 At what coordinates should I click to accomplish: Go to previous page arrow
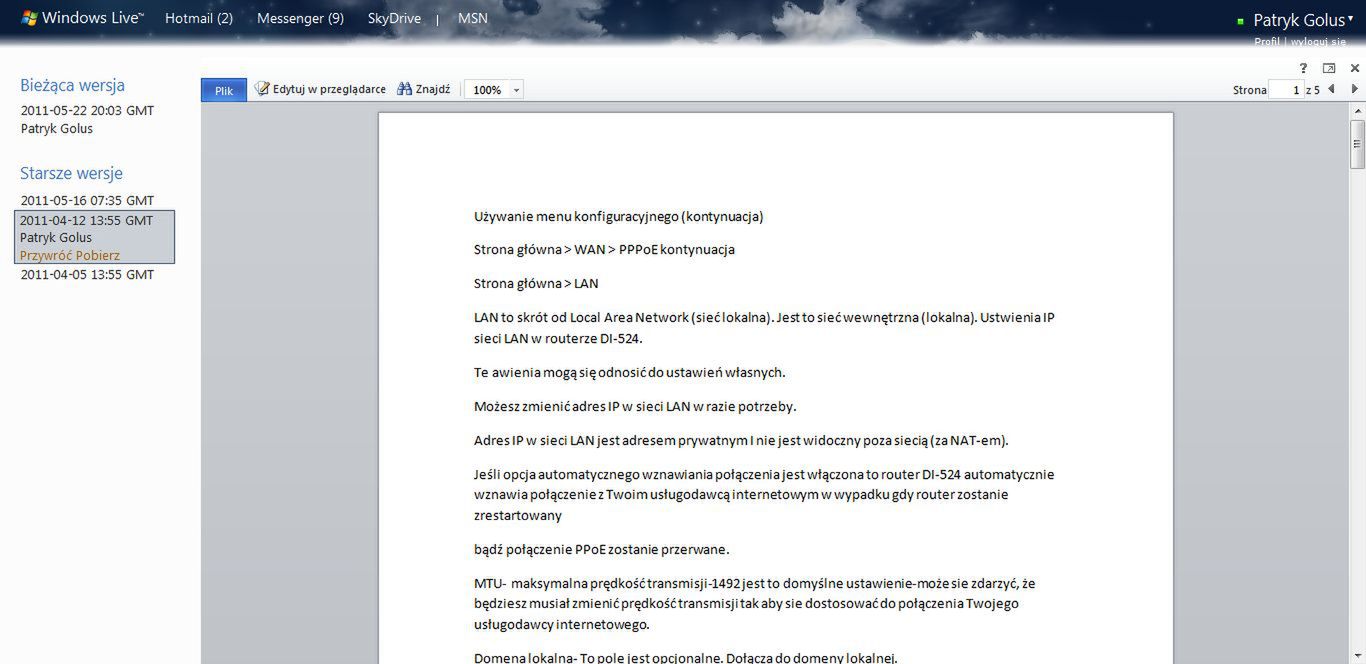click(1331, 89)
